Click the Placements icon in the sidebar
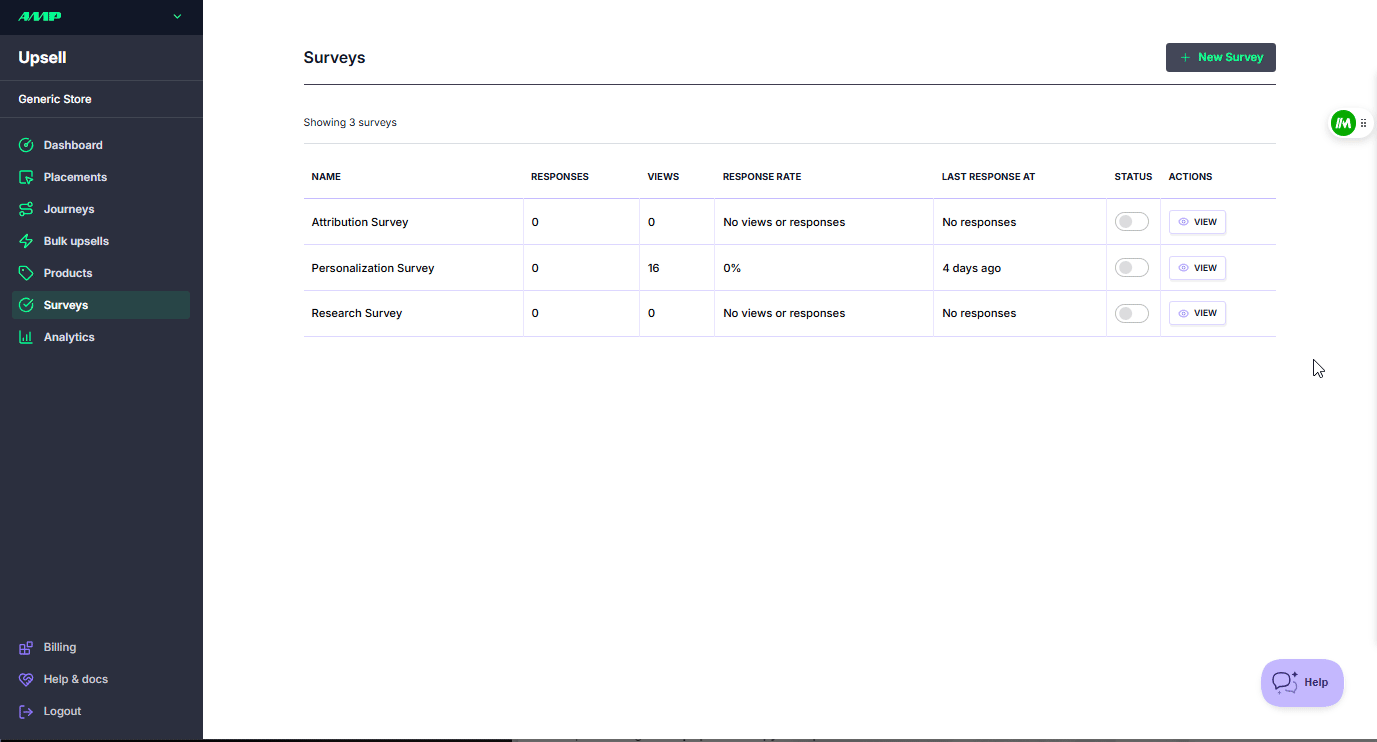The image size is (1377, 742). point(26,177)
